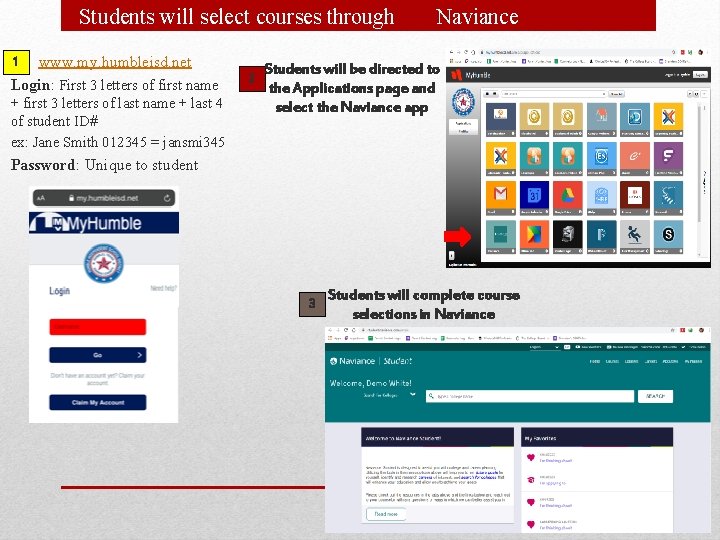
Task: Click the reload icon in Naviance browser toolbar
Action: pos(346,330)
